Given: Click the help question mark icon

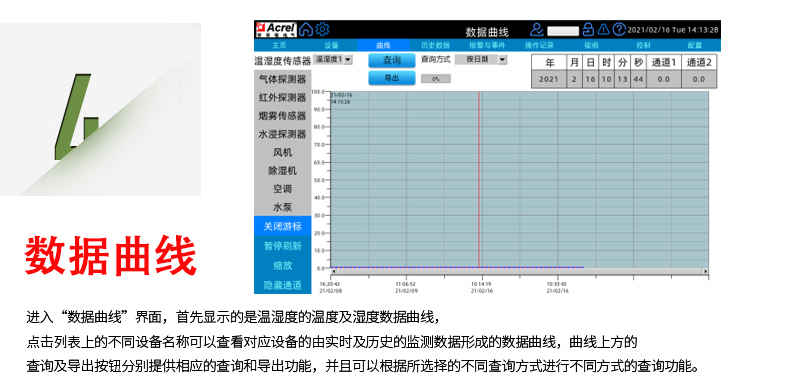Looking at the screenshot, I should 619,30.
